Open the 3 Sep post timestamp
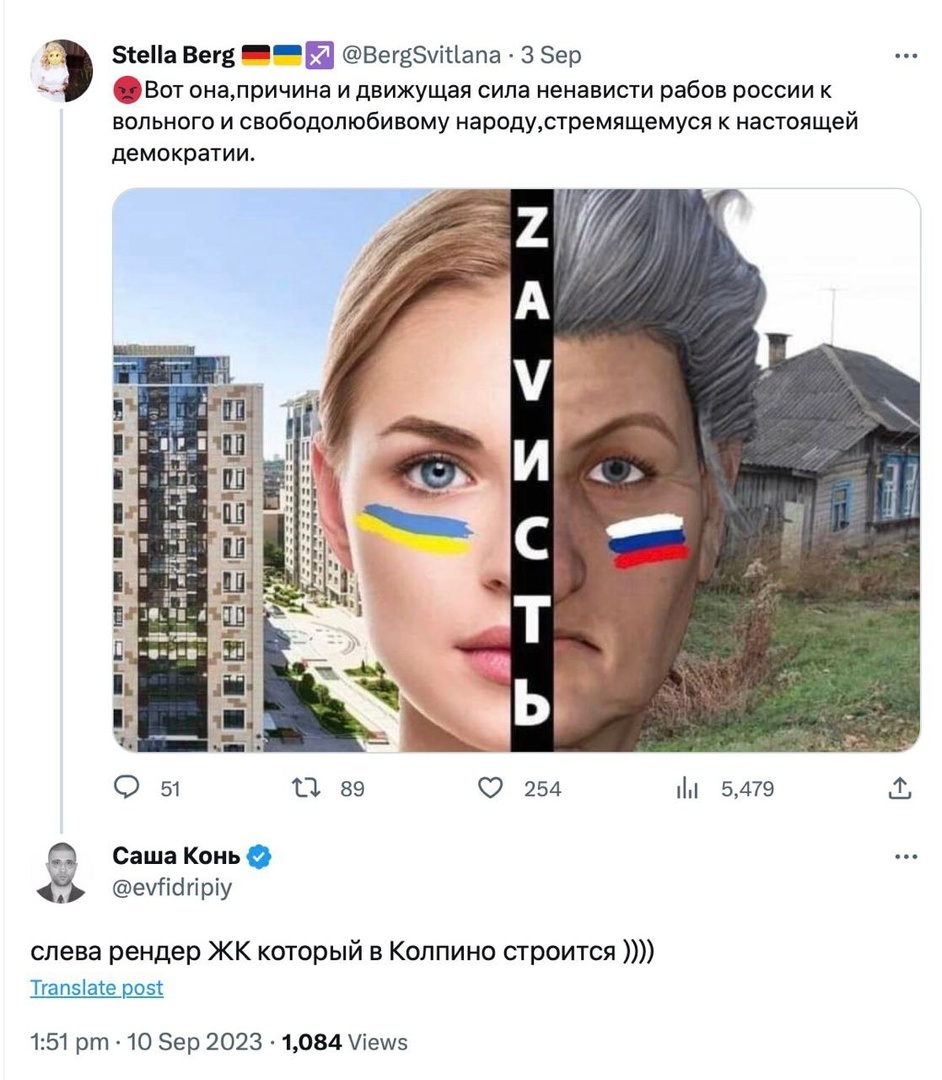 [551, 55]
